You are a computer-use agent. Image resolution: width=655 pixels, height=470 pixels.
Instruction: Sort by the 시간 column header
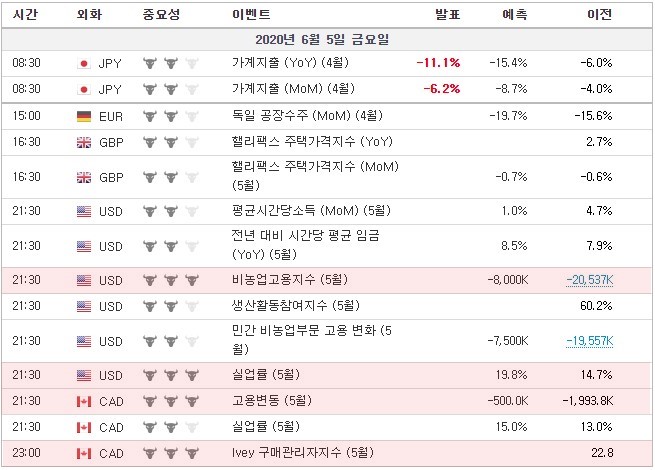pyautogui.click(x=25, y=15)
